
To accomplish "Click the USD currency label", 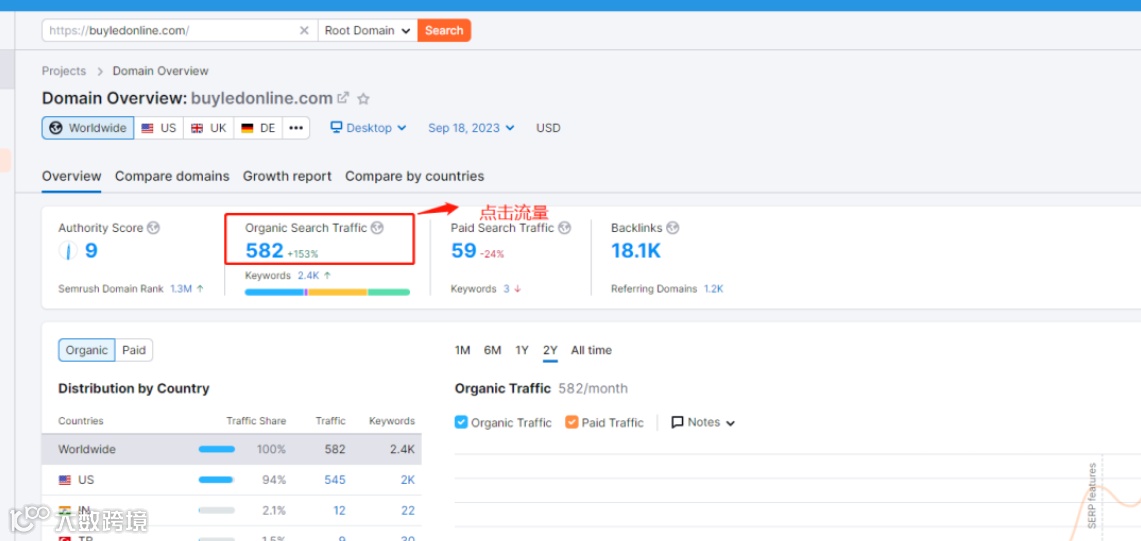I will coord(548,127).
